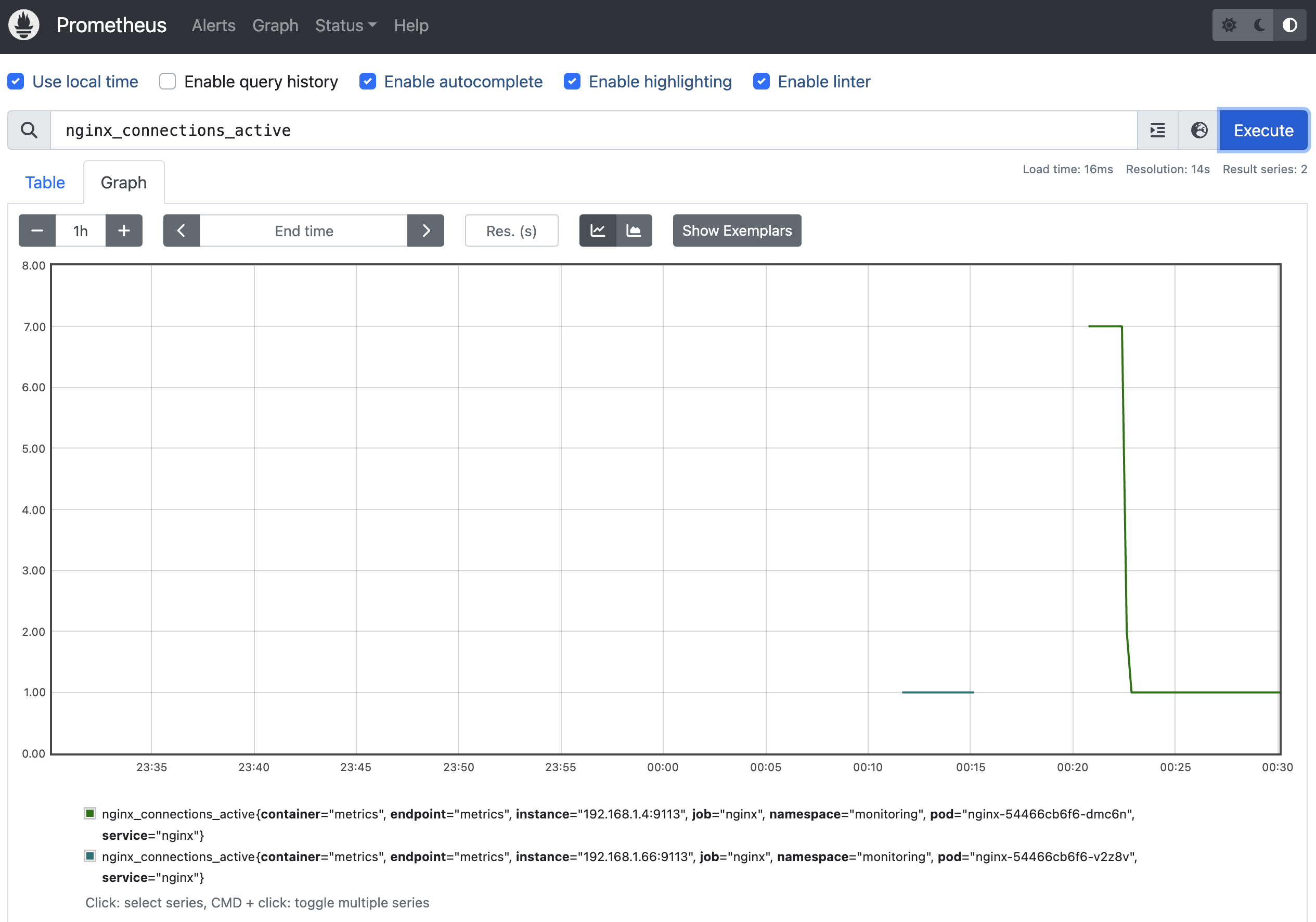
Task: Click the Prometheus flame logo
Action: pyautogui.click(x=23, y=25)
